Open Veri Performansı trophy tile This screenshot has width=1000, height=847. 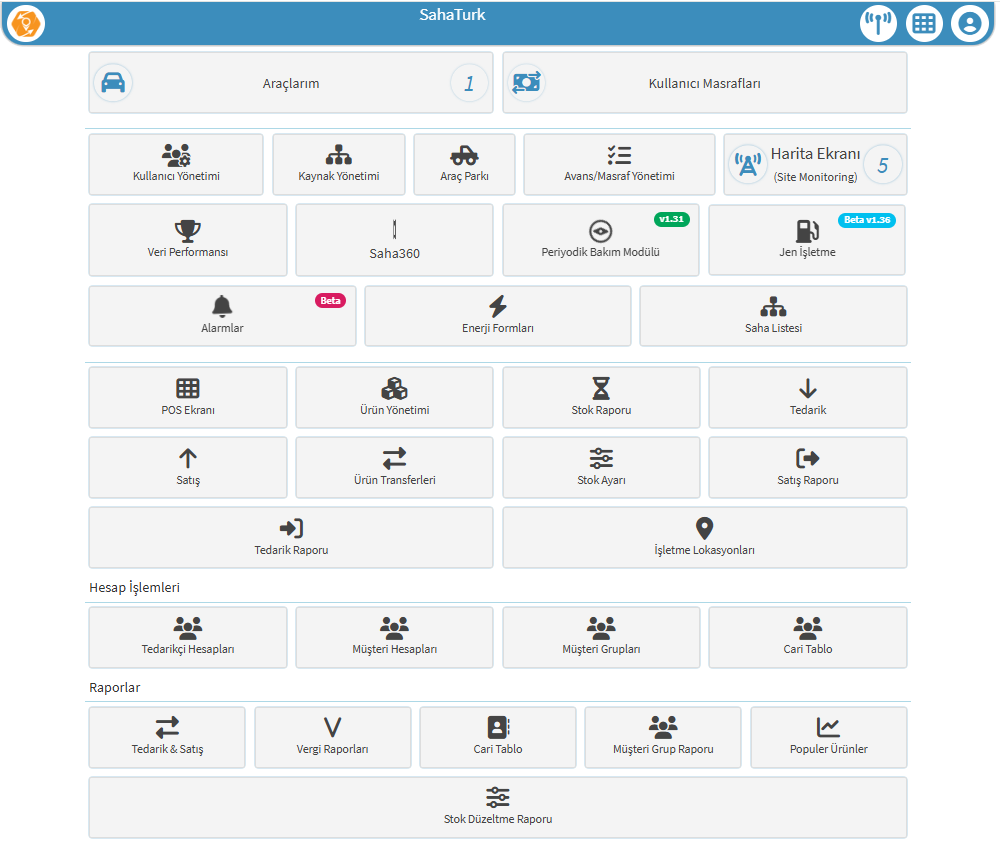(x=188, y=240)
